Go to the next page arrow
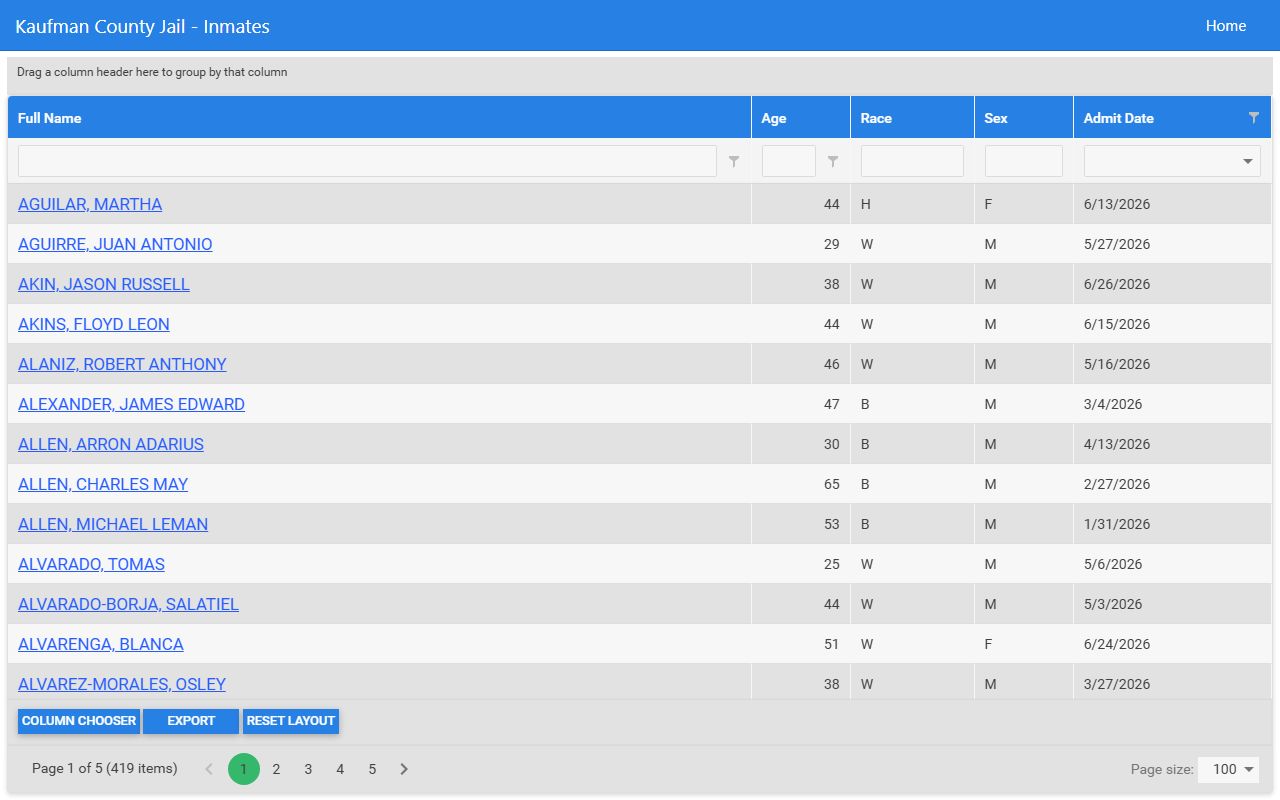The image size is (1280, 800). 404,769
